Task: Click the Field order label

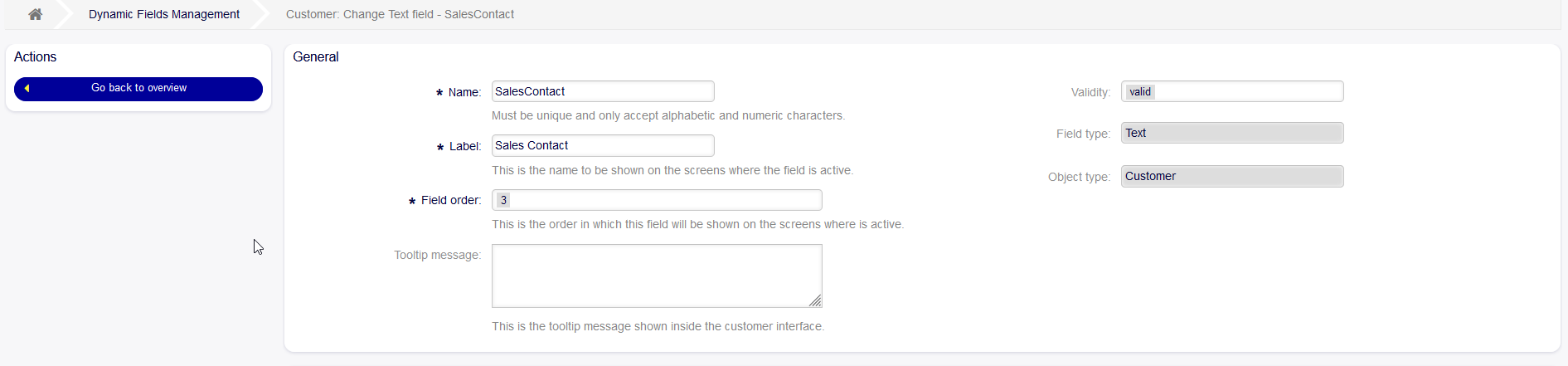Action: tap(450, 200)
